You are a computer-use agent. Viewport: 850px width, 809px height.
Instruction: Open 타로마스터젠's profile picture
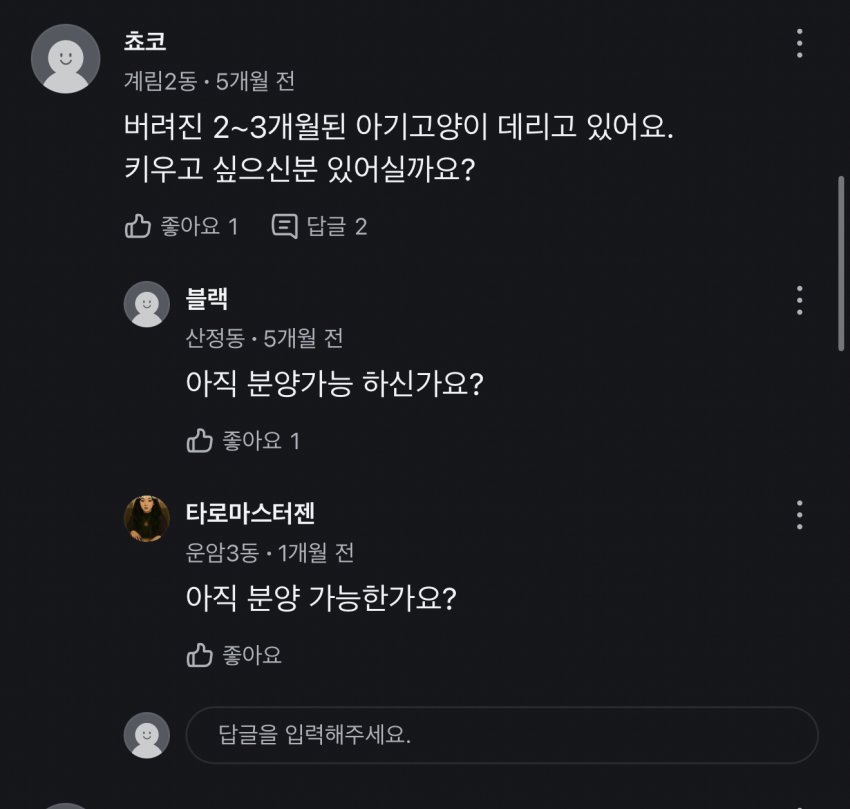(x=146, y=518)
